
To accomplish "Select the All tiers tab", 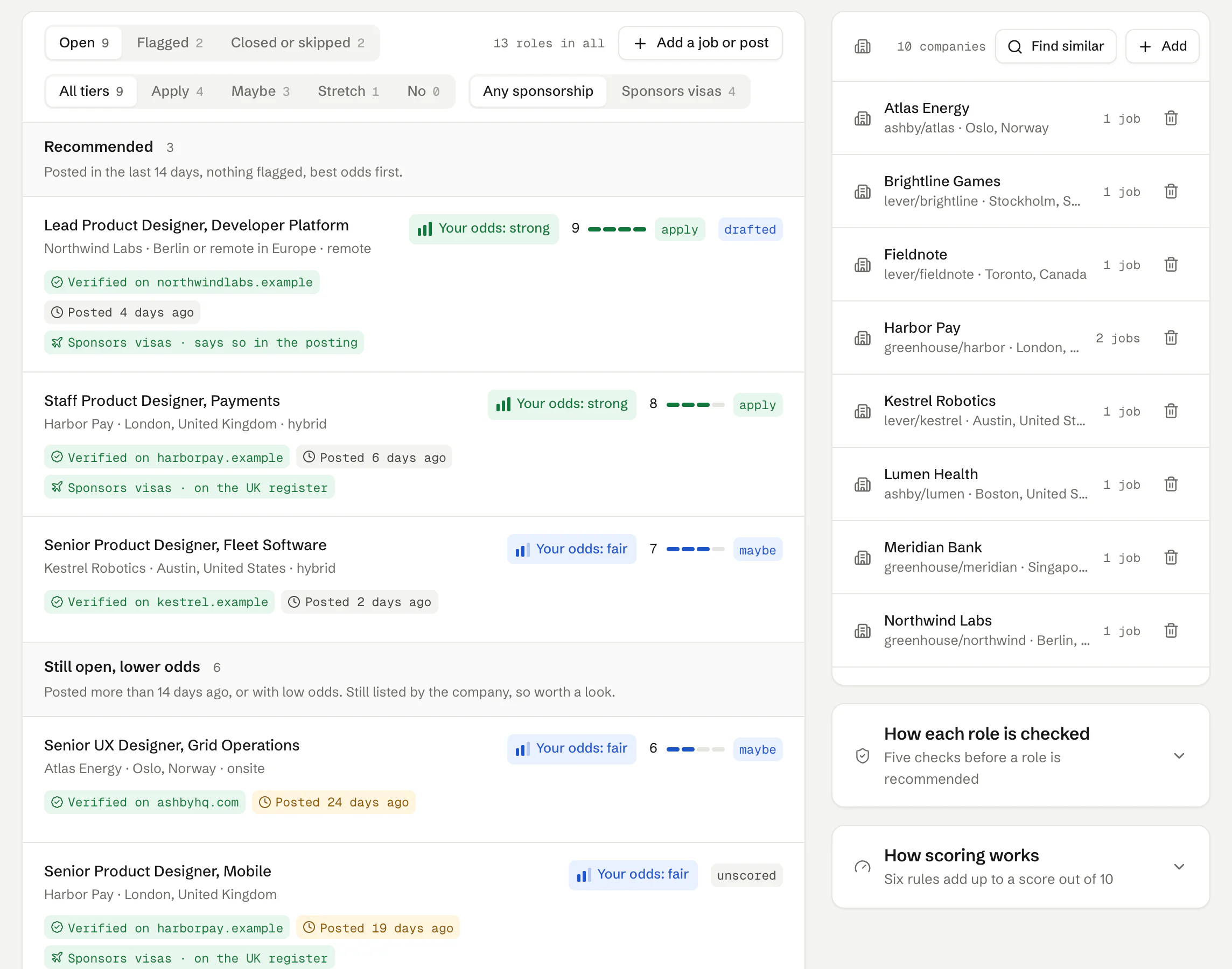I will (x=91, y=92).
